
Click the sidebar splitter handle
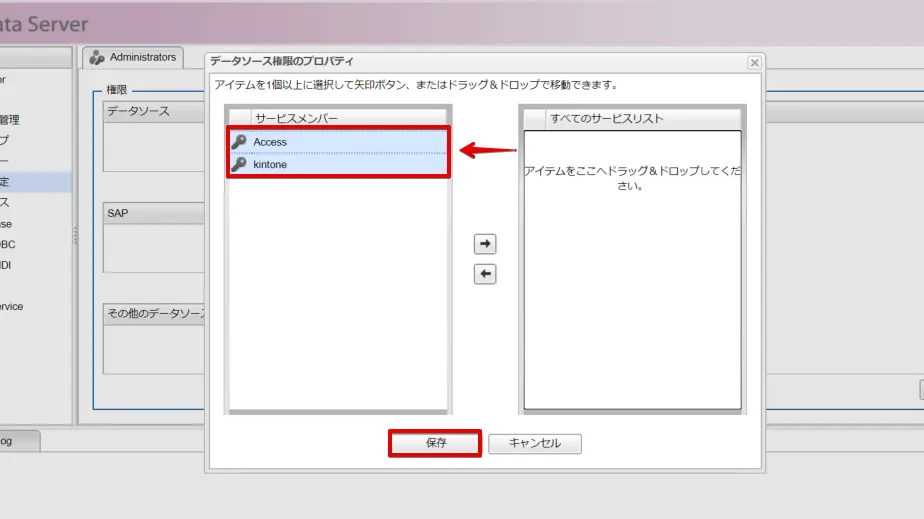pyautogui.click(x=75, y=235)
